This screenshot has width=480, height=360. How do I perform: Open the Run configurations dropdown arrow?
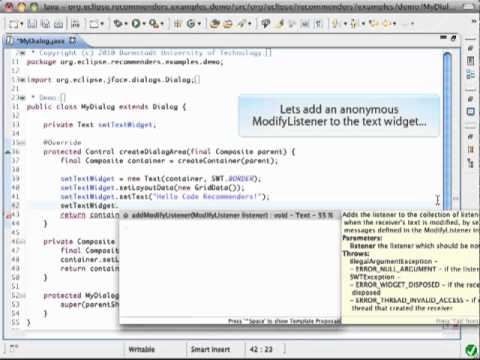click(144, 24)
